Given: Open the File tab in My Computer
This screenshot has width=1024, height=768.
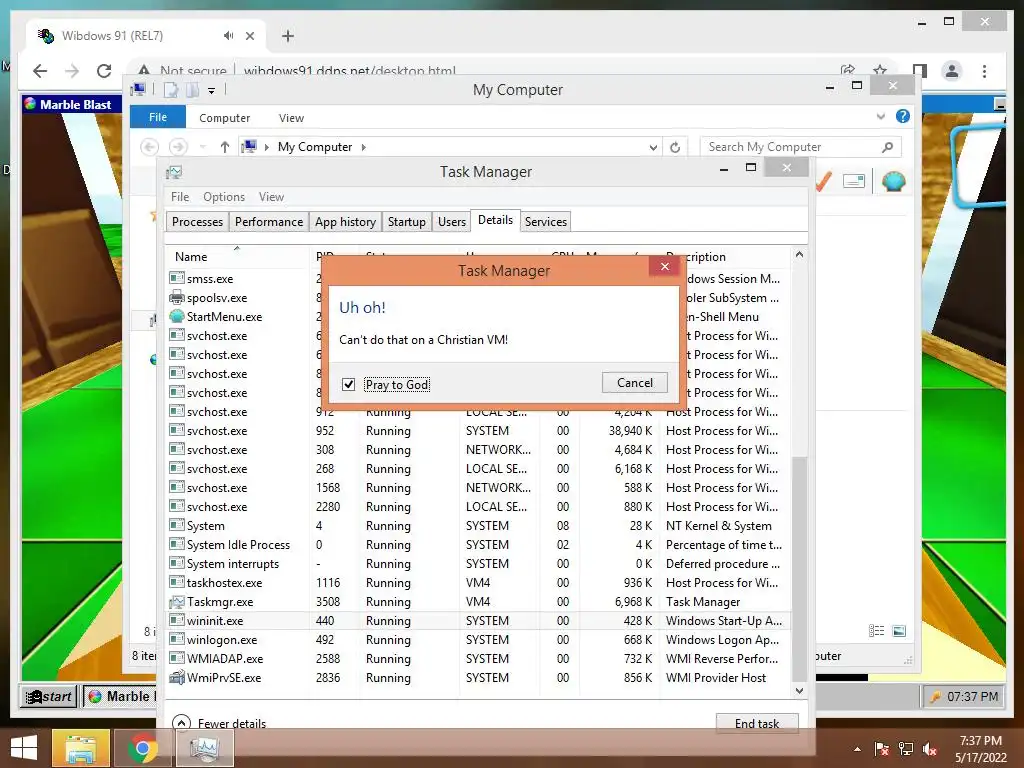Looking at the screenshot, I should coord(157,117).
